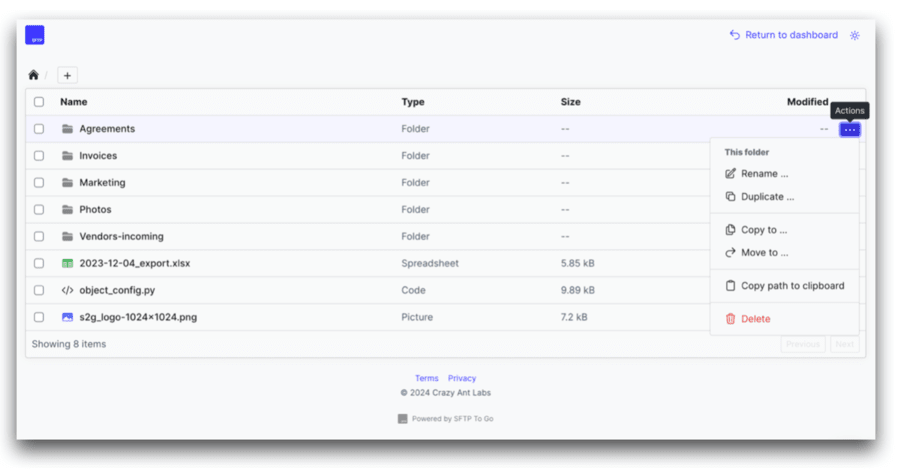
Task: Open the Terms link in footer
Action: pos(426,379)
